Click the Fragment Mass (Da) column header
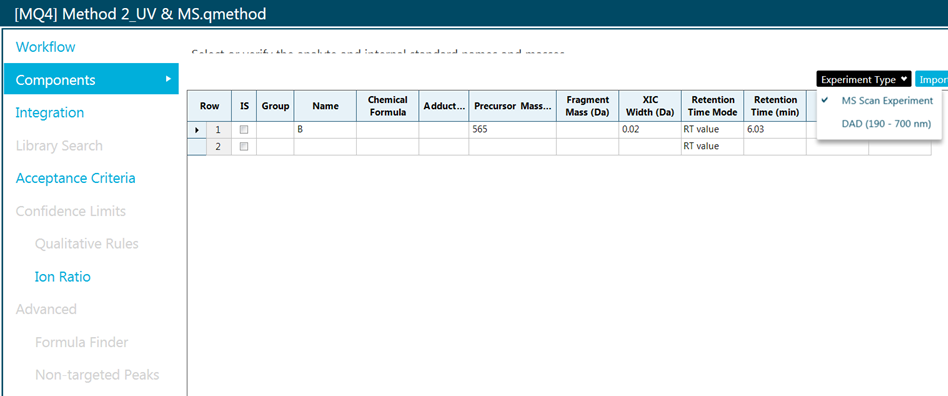 [588, 106]
